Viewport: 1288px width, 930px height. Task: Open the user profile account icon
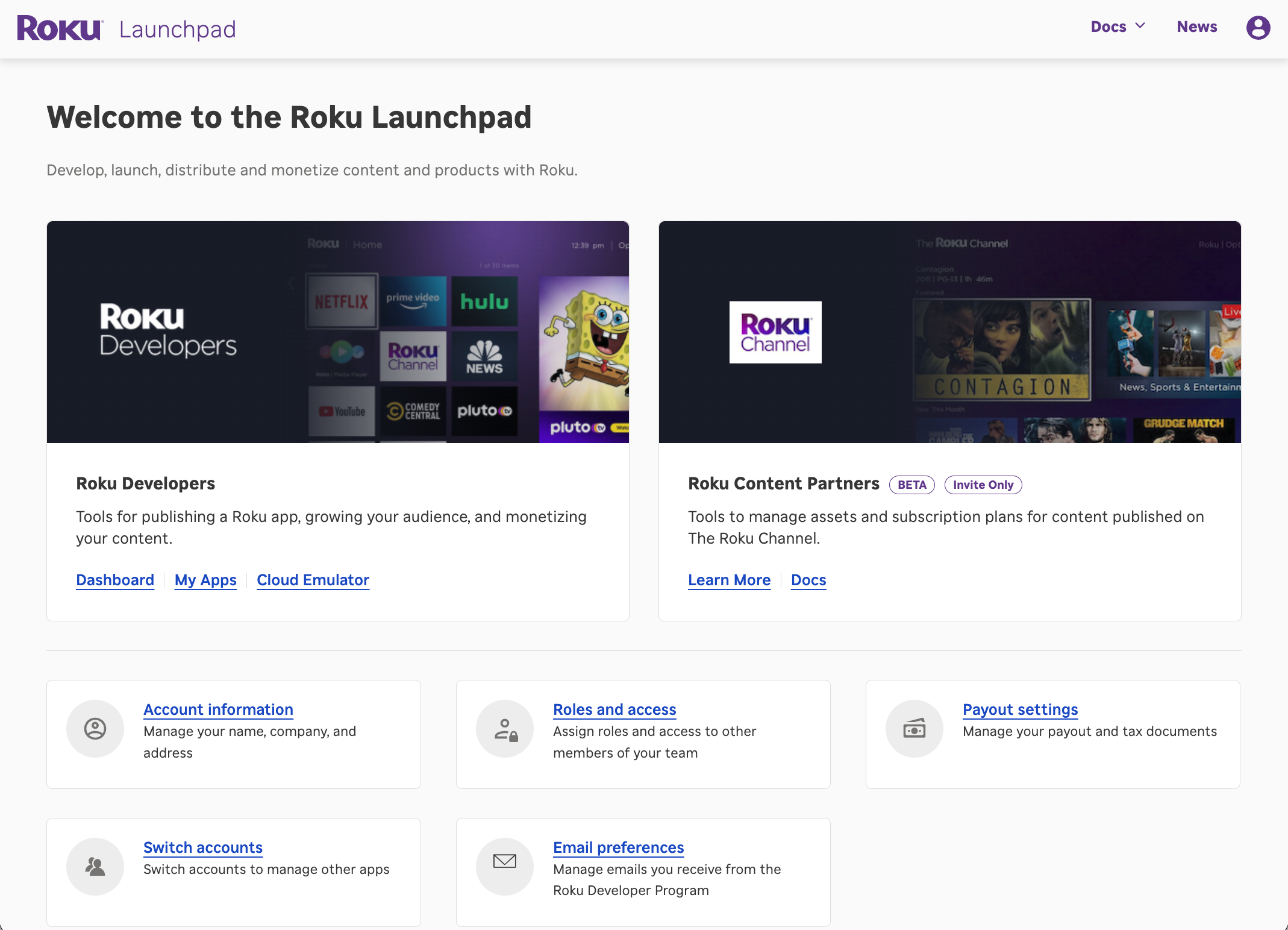pos(1258,28)
